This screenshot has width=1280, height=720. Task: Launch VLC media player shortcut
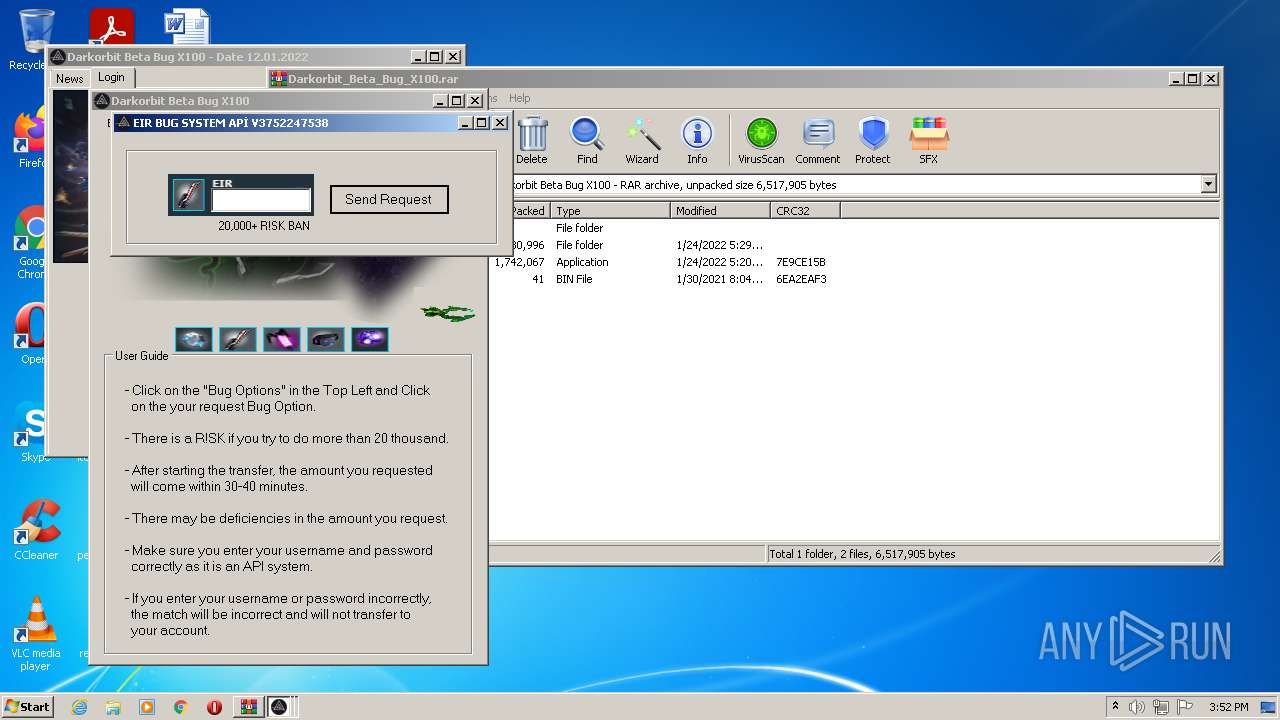tap(36, 633)
